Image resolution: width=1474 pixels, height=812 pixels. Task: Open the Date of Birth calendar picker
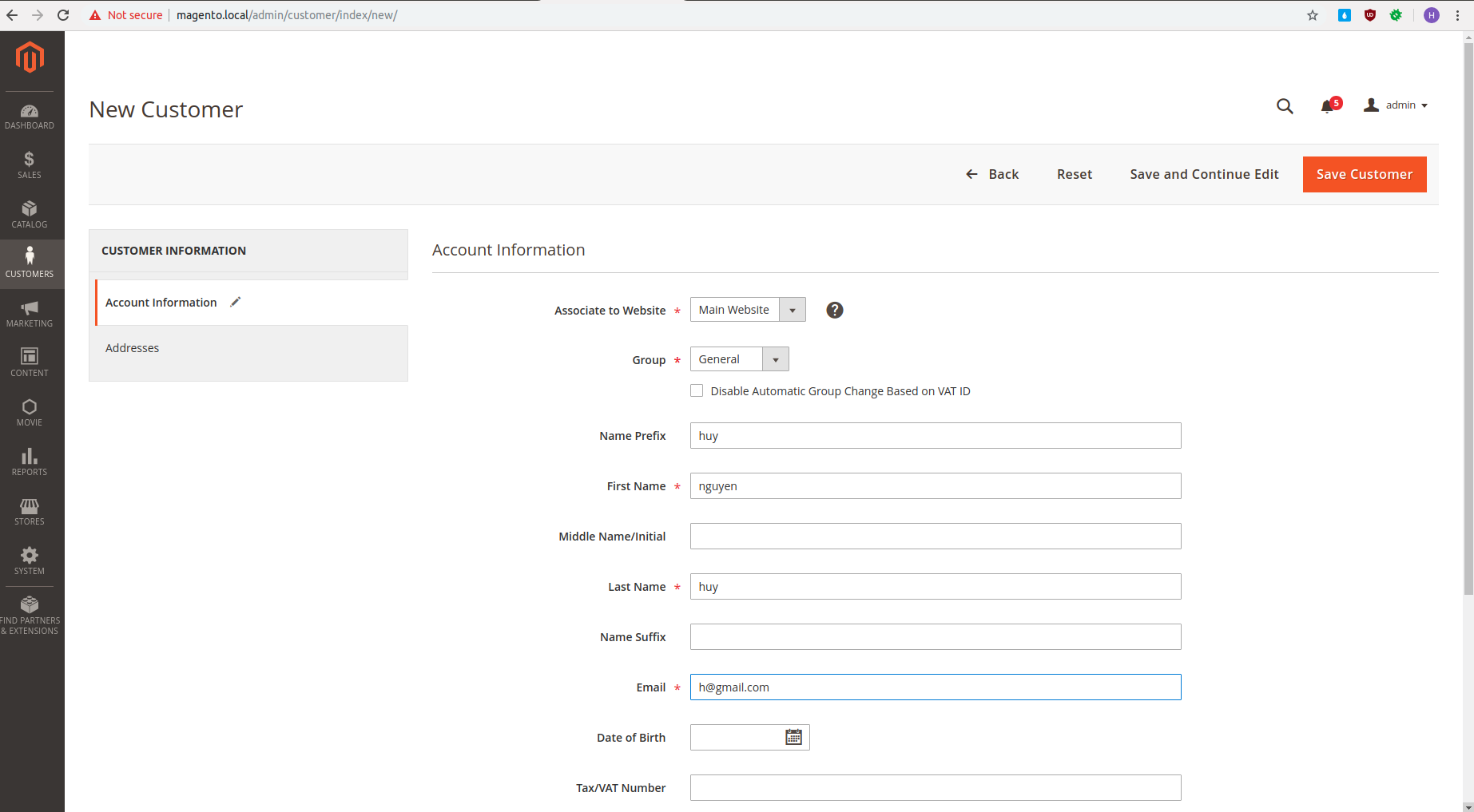(793, 737)
